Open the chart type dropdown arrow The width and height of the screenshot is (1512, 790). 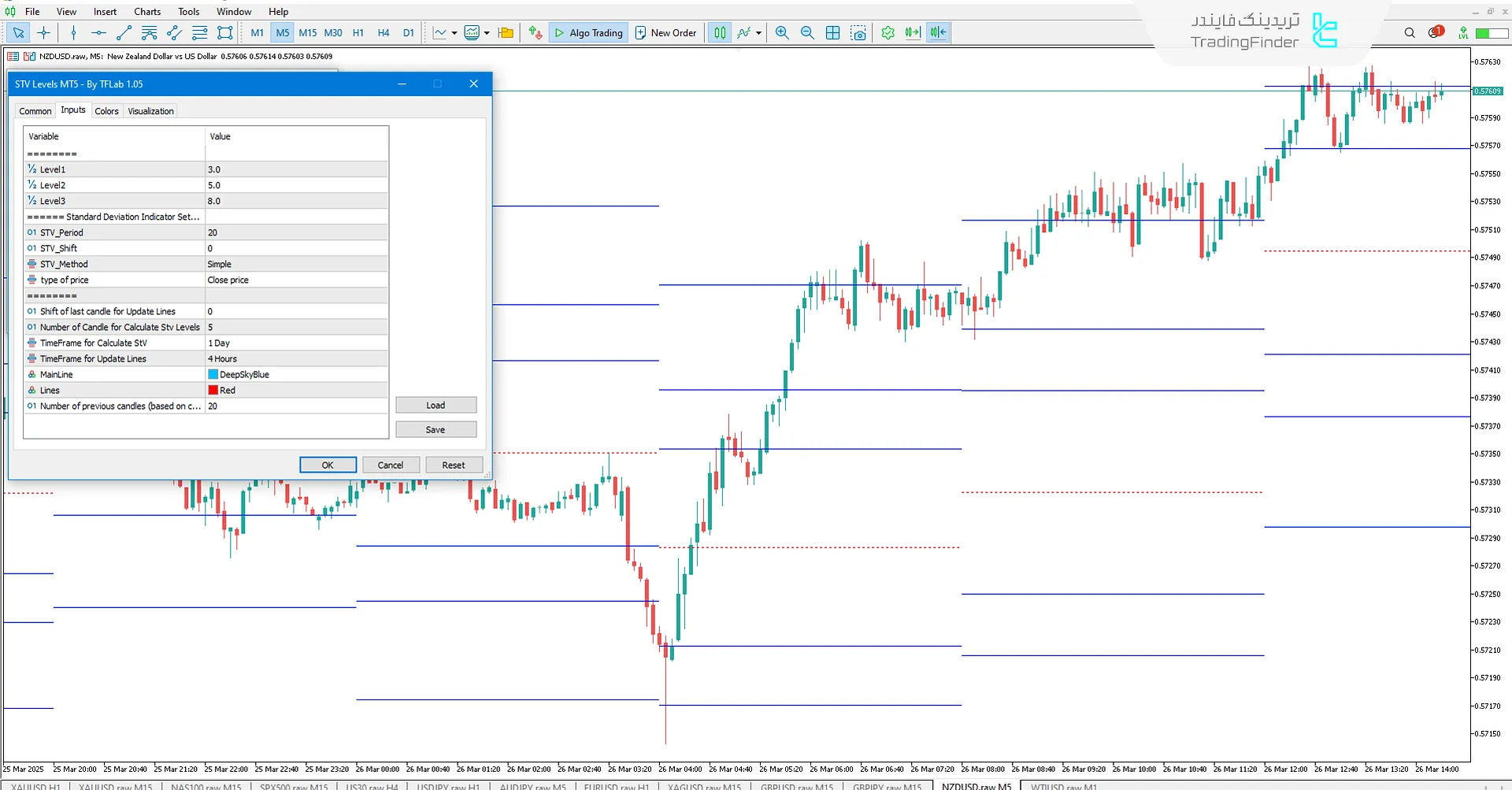click(x=454, y=33)
